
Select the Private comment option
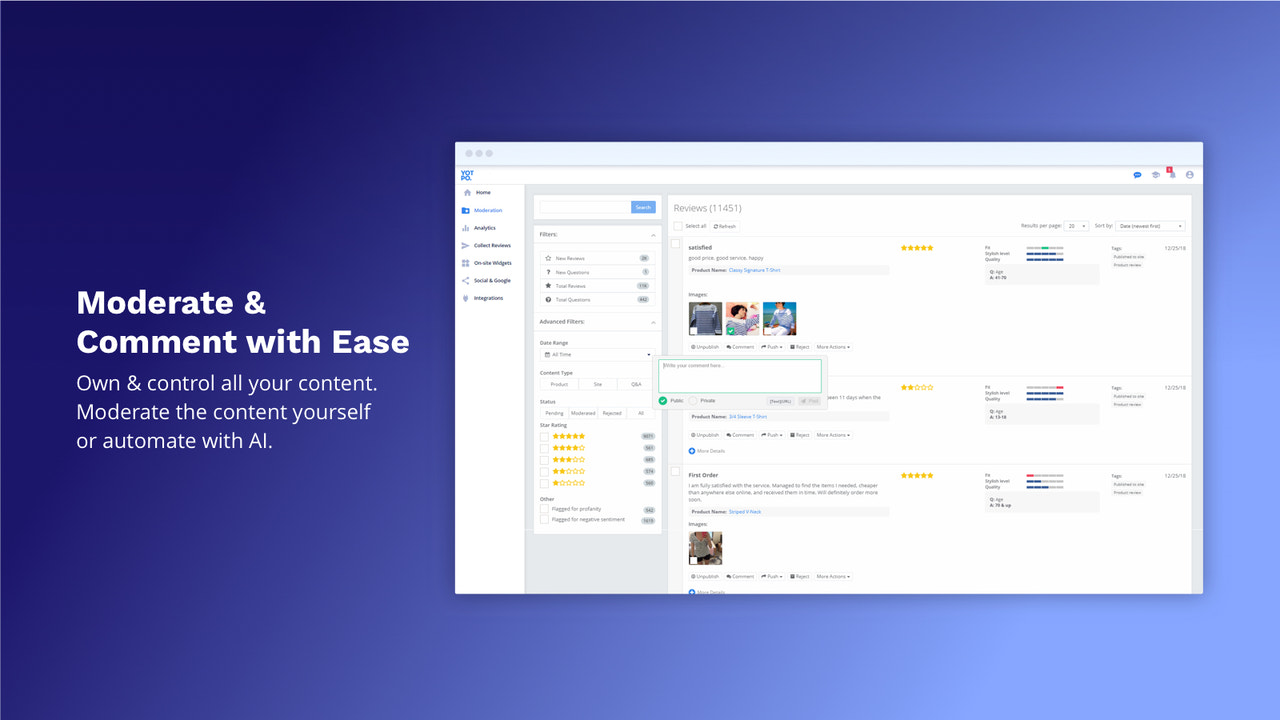coord(693,400)
